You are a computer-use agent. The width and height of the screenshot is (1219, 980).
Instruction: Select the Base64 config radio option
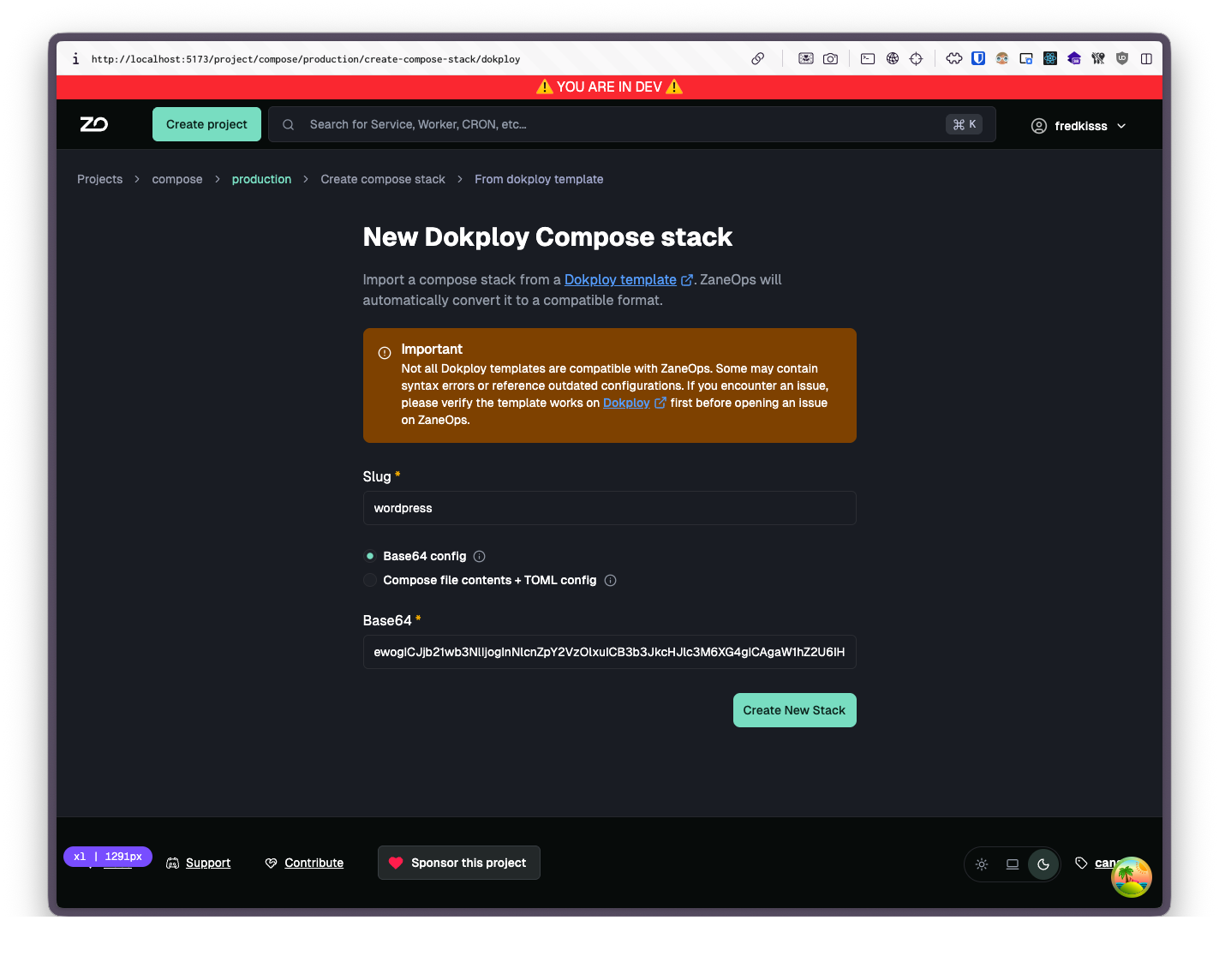370,557
